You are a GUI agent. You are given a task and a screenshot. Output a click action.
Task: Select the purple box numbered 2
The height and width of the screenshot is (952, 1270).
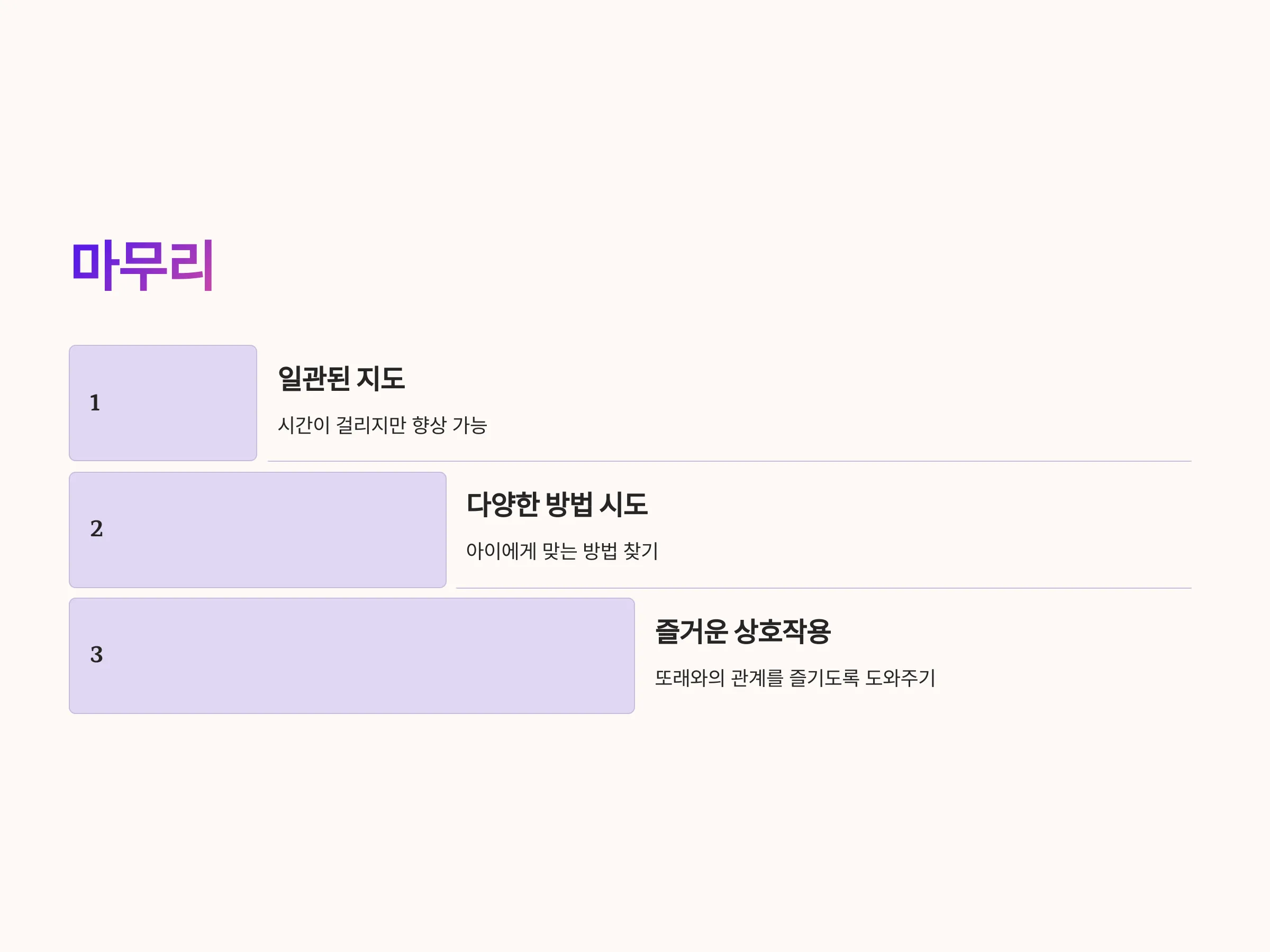258,529
